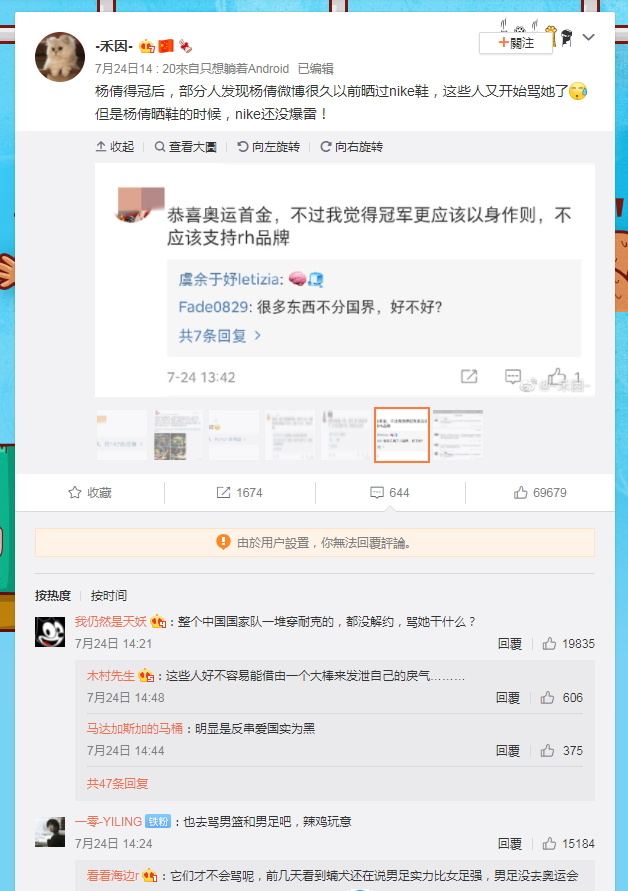Reply to 马达加斯加的马桶 comment
628x891 pixels.
pos(508,751)
